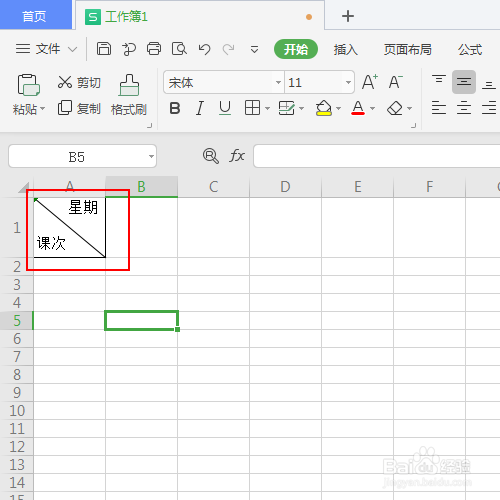Screen dimensions: 500x500
Task: Click the Export to PDF icon
Action: 129,49
